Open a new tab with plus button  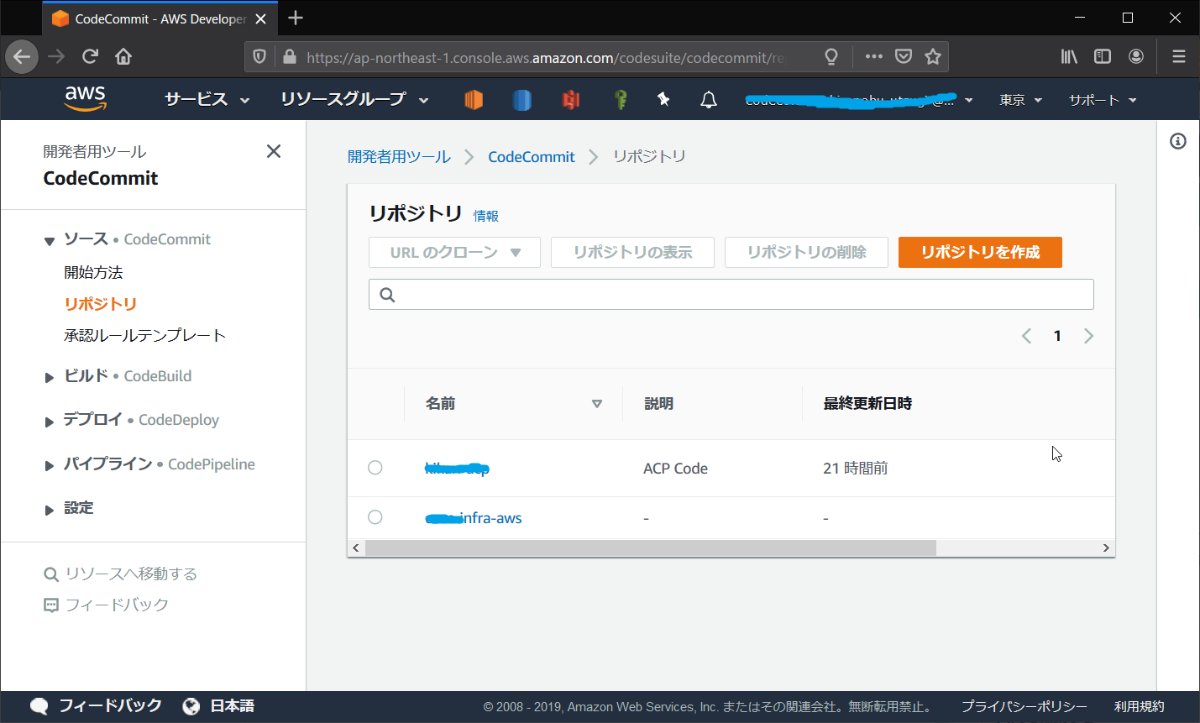tap(295, 18)
